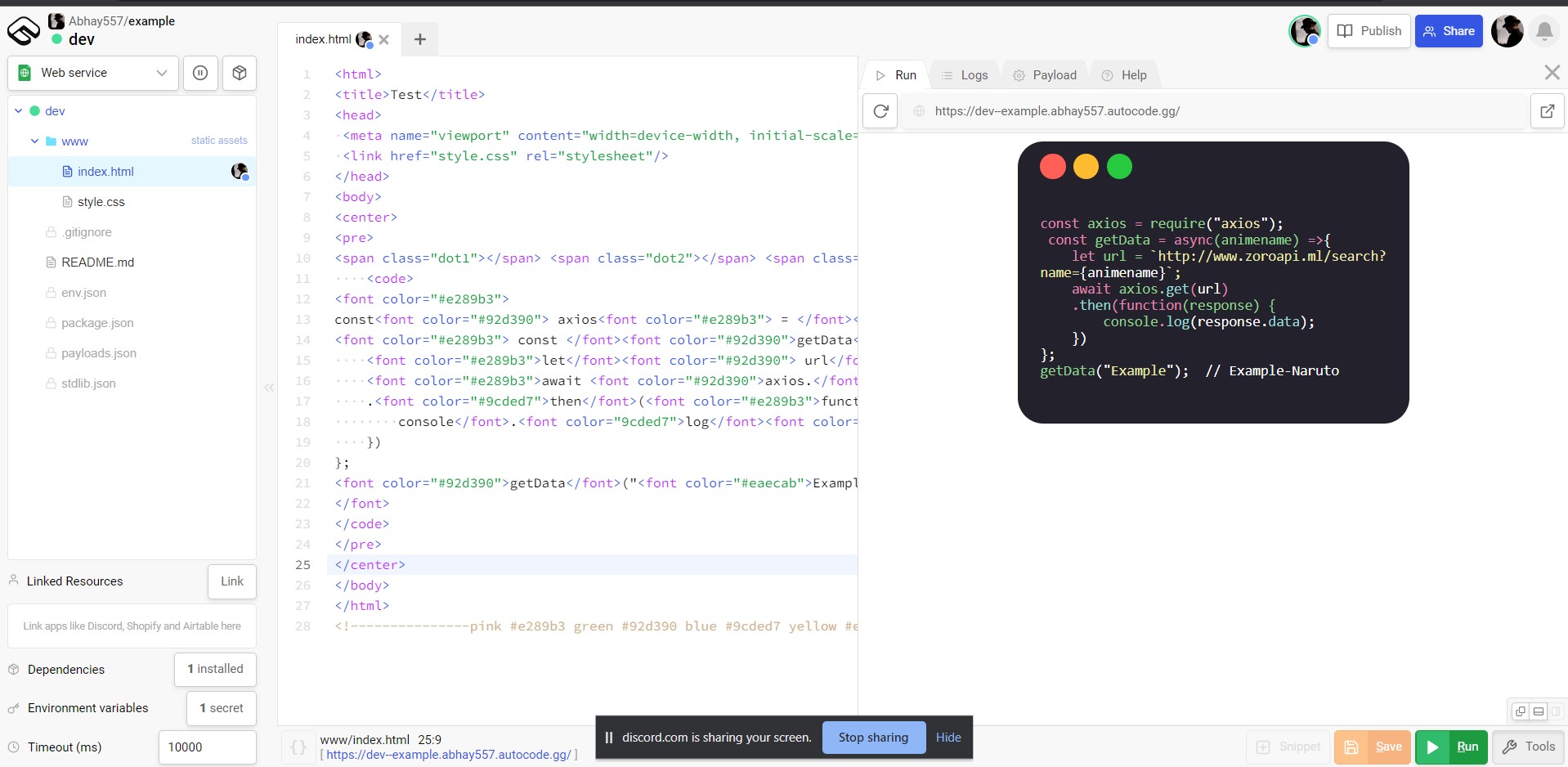This screenshot has height=767, width=1568.
Task: Collapse the sidebar with double chevron
Action: pos(269,388)
